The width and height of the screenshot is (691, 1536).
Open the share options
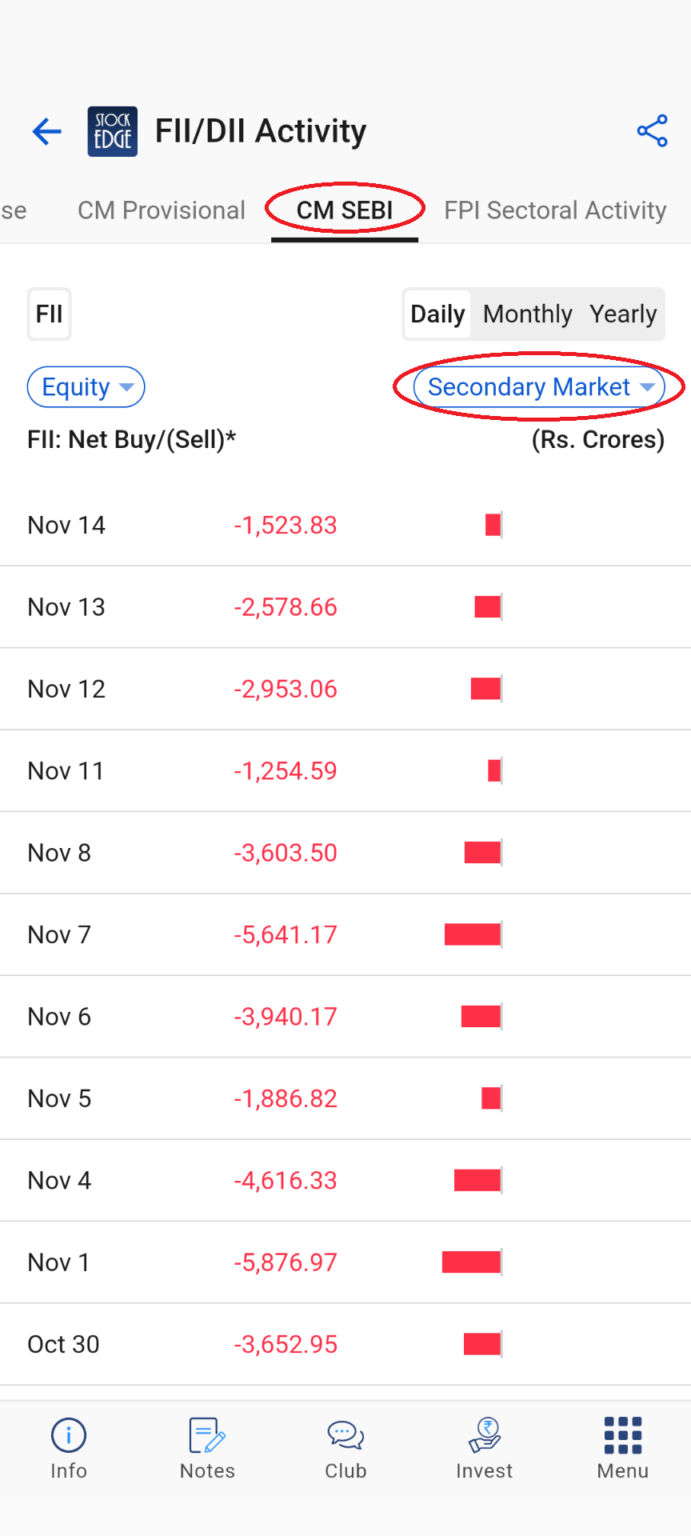pyautogui.click(x=652, y=130)
